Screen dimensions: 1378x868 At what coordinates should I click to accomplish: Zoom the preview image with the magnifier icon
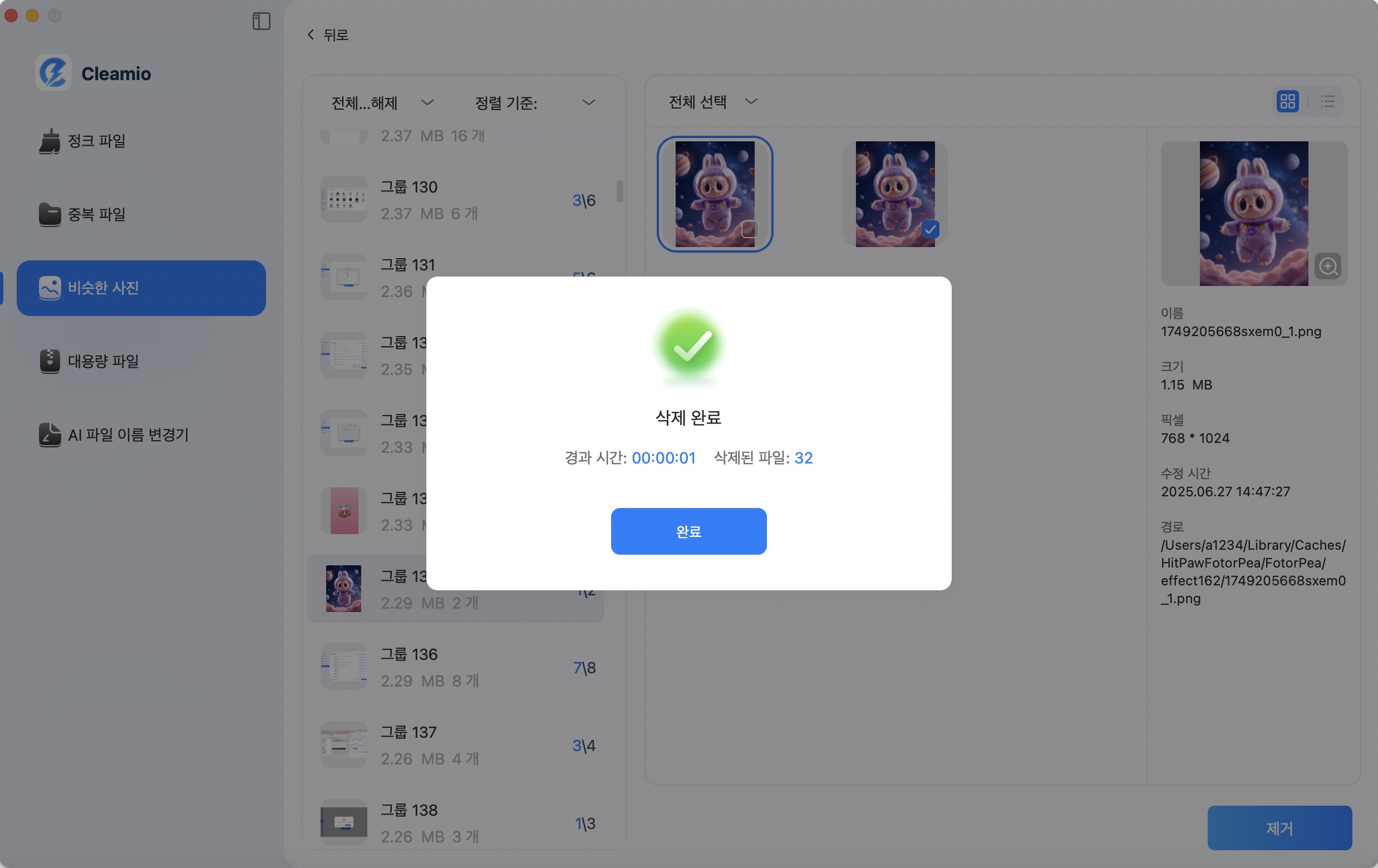(1329, 266)
